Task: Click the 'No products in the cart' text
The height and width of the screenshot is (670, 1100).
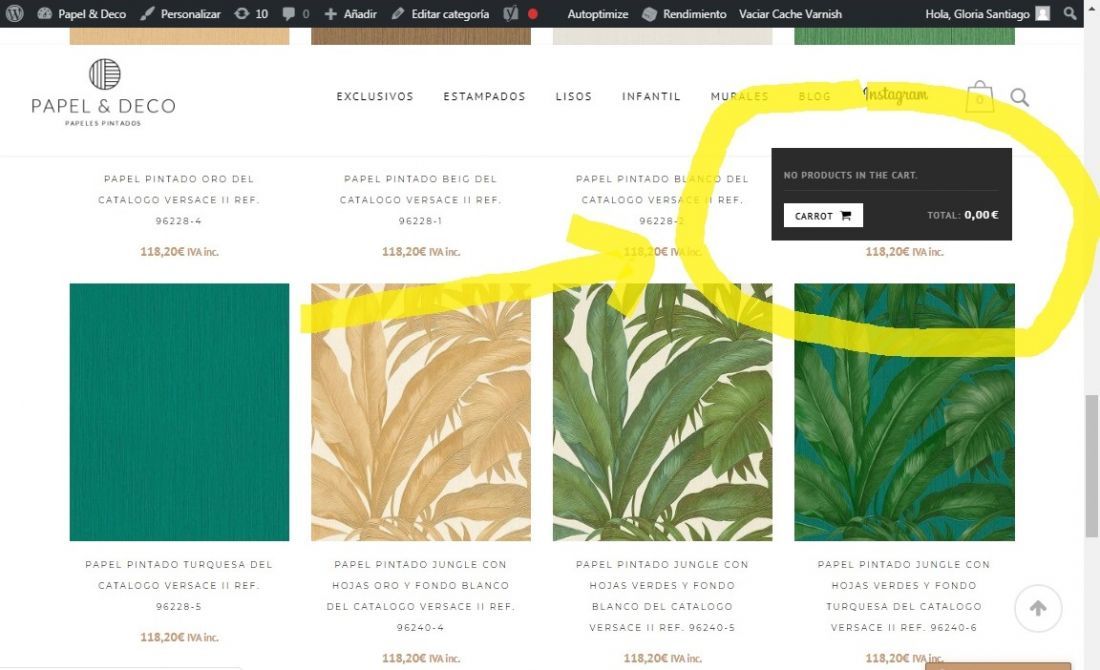Action: click(850, 175)
